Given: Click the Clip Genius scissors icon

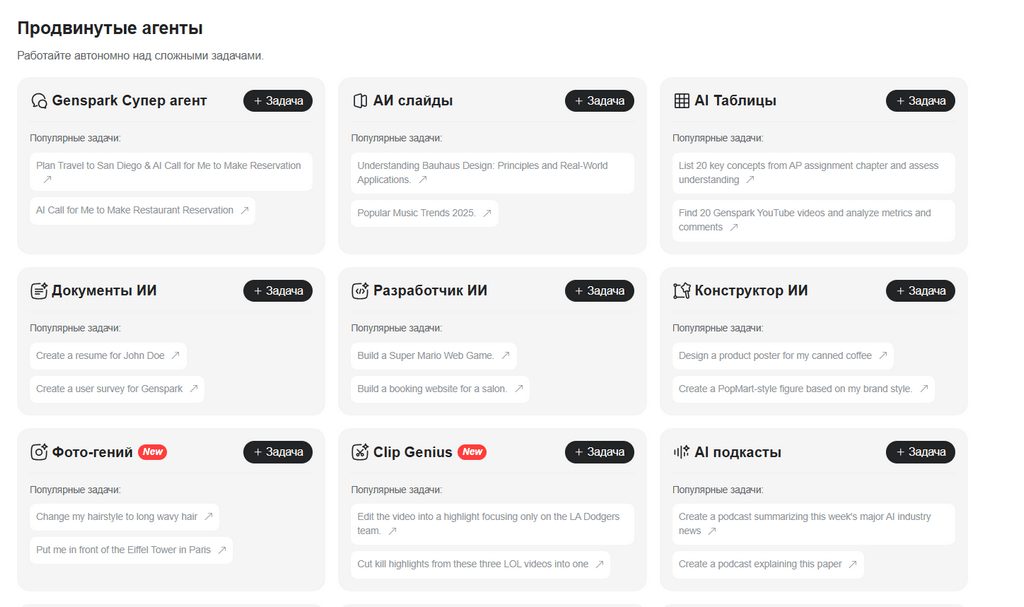Looking at the screenshot, I should [360, 452].
